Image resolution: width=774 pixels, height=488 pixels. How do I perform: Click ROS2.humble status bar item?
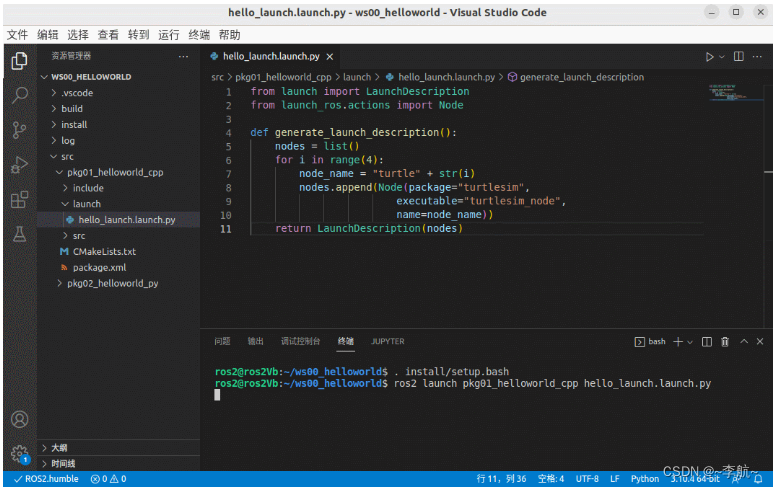[46, 479]
